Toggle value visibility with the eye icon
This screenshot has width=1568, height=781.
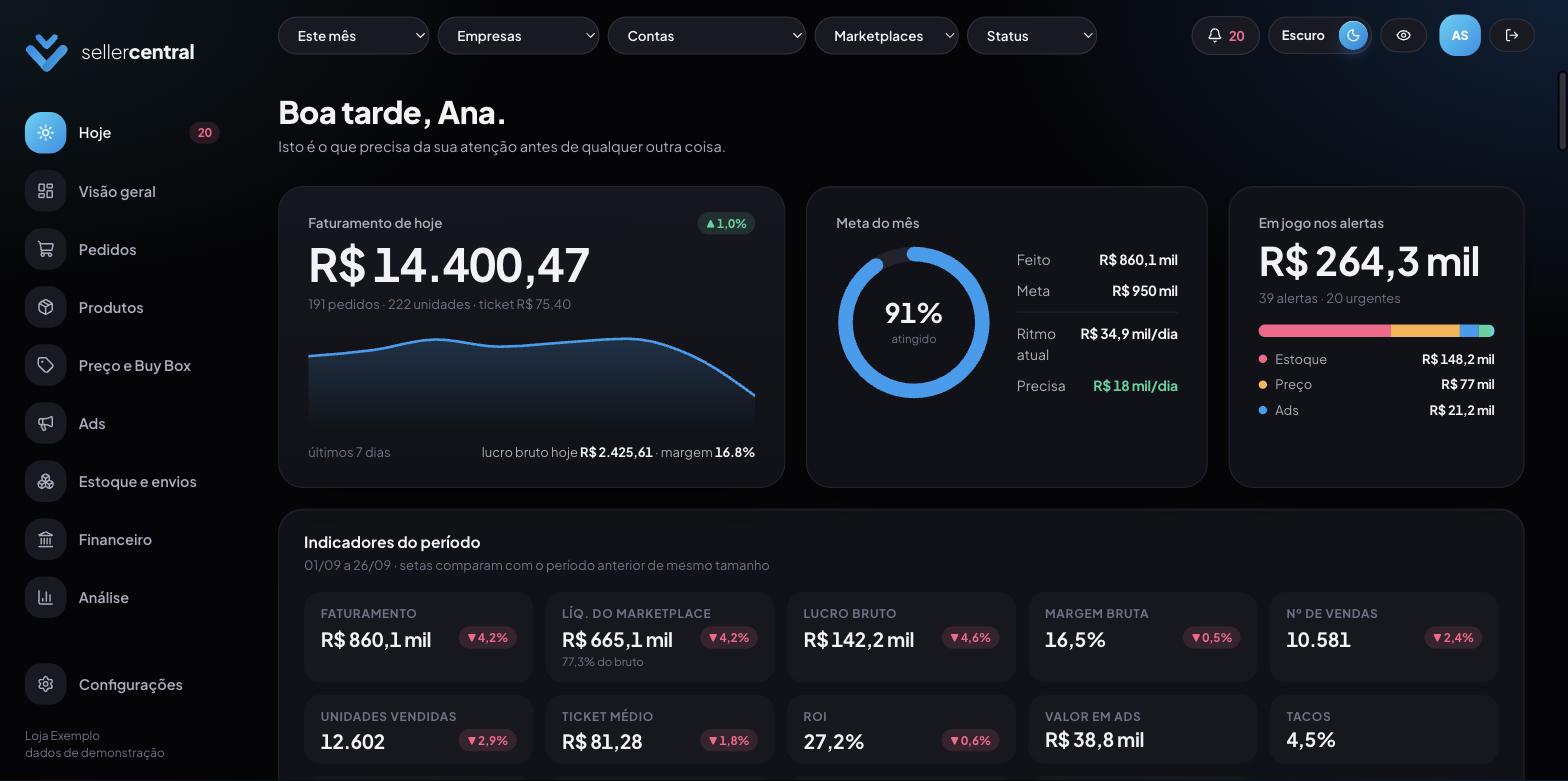tap(1403, 36)
